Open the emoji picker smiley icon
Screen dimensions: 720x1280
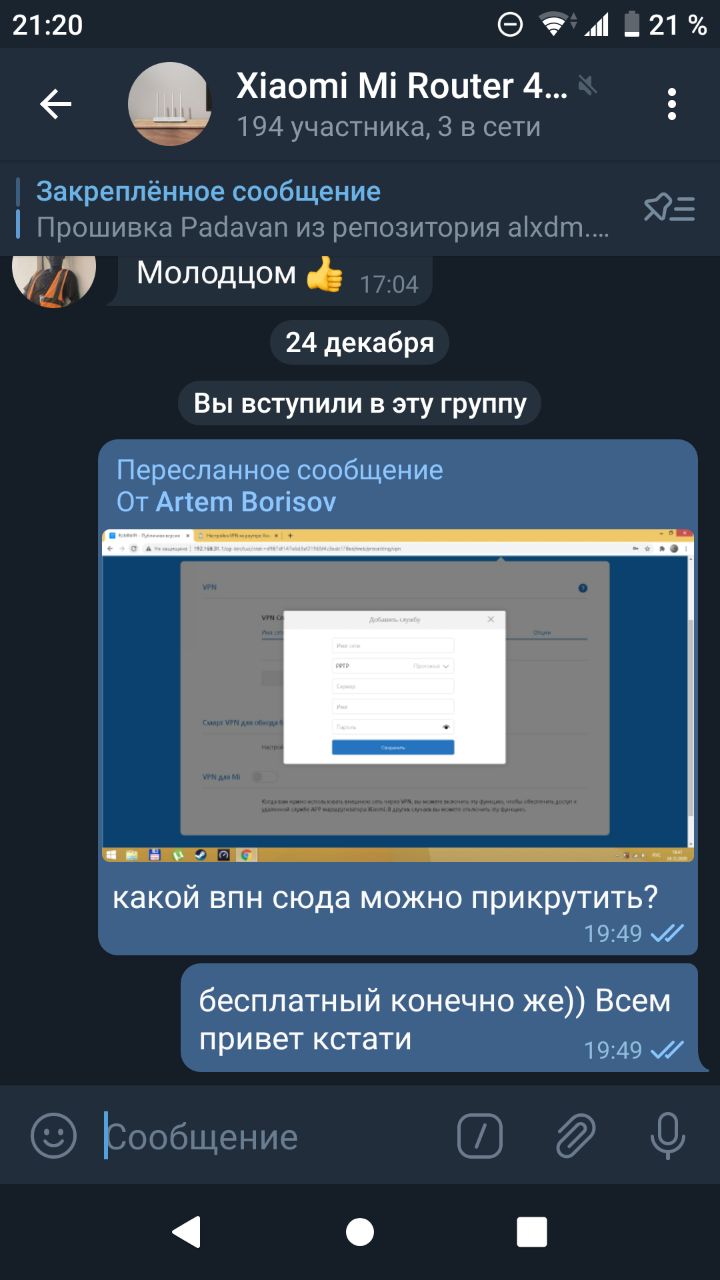click(x=54, y=1135)
